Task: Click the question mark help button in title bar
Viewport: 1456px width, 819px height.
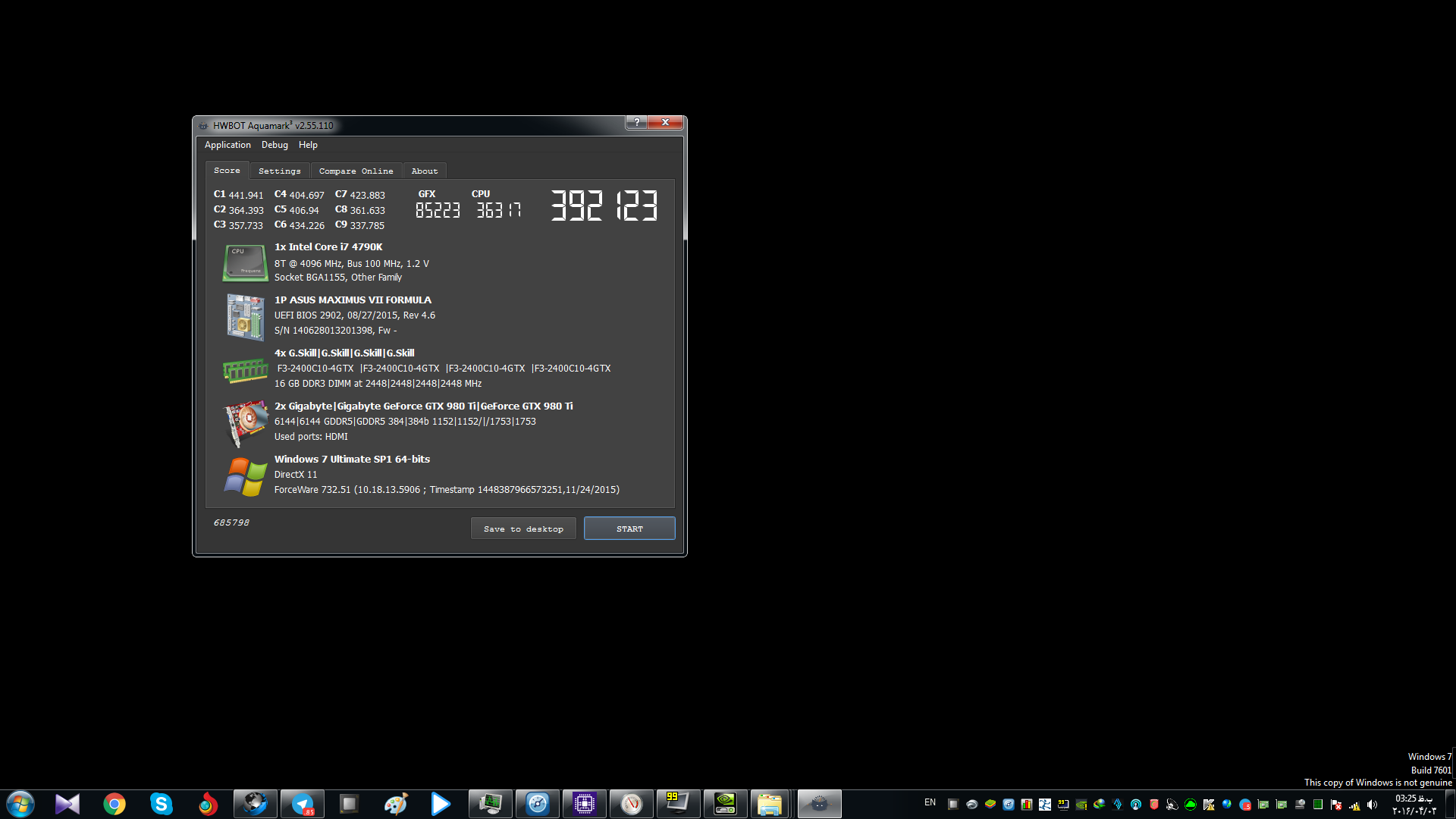Action: (636, 122)
